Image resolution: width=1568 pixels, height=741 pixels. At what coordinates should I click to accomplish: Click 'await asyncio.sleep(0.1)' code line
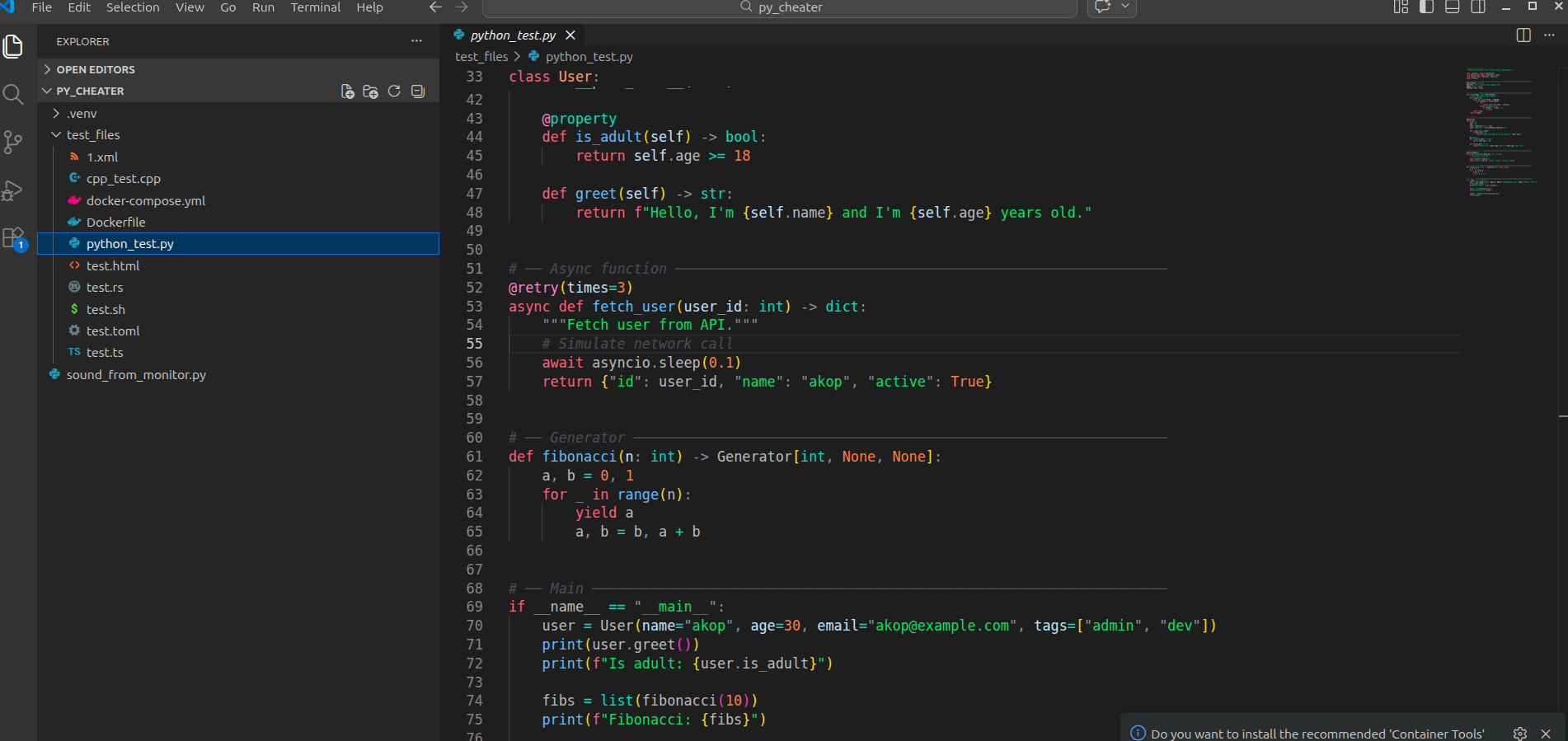click(x=641, y=363)
